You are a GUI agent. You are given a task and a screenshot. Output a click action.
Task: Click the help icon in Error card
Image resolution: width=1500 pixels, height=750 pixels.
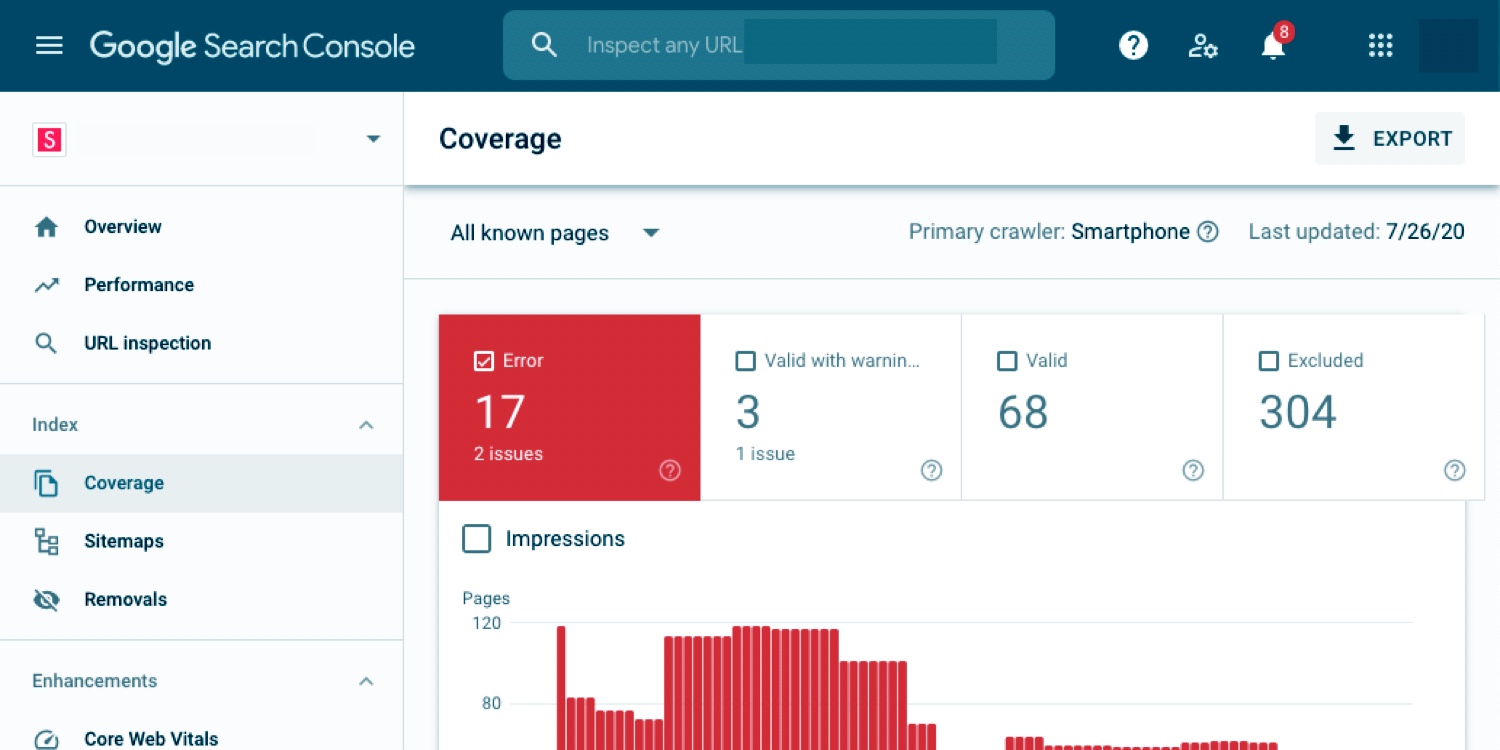click(x=670, y=470)
